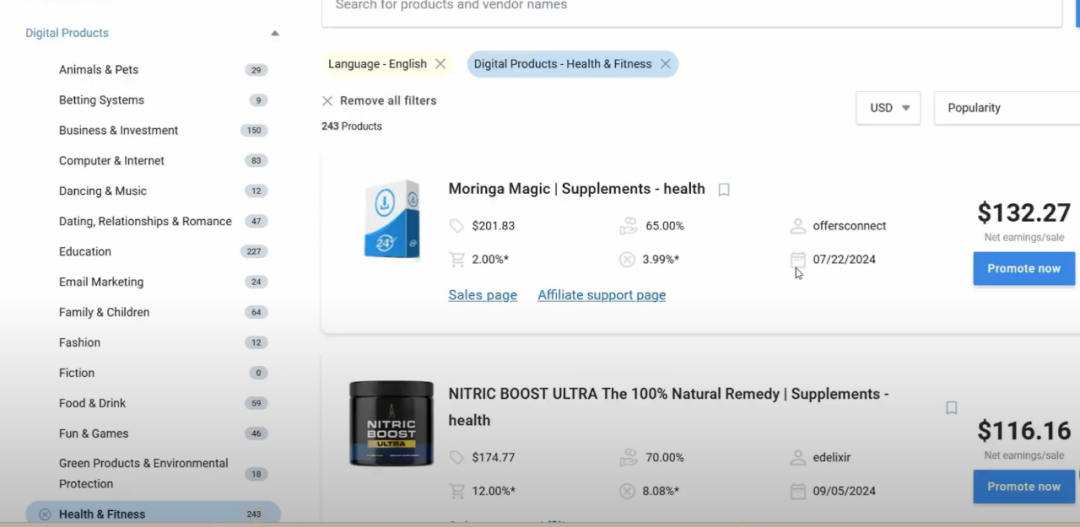Bookmark the Moringa Magic product
This screenshot has width=1080, height=527.
click(x=724, y=190)
